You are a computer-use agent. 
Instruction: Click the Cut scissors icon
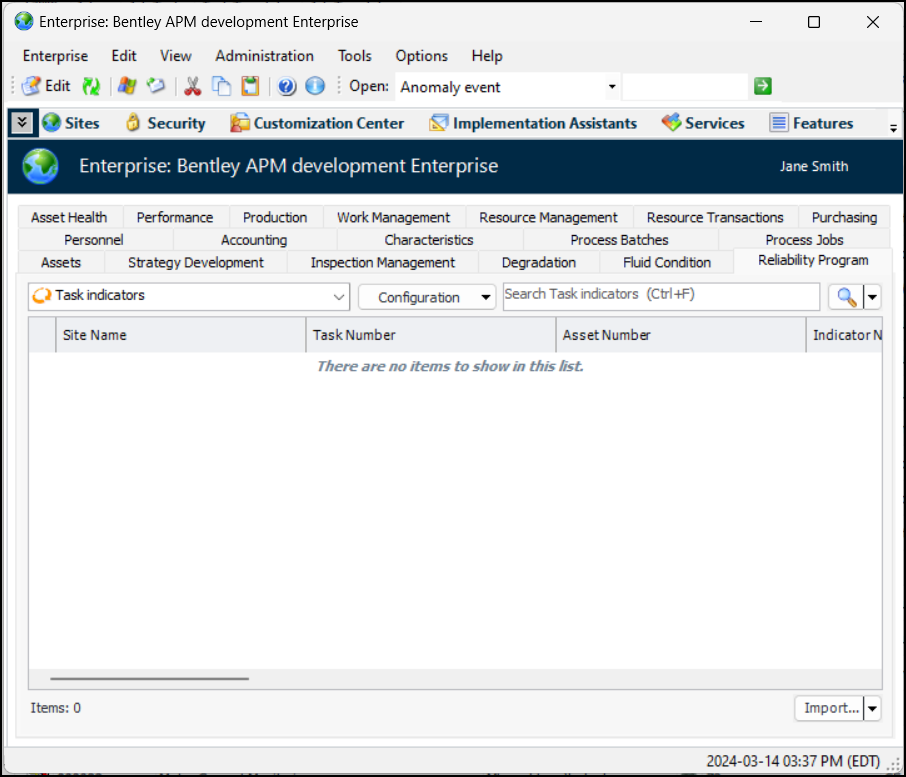[192, 87]
